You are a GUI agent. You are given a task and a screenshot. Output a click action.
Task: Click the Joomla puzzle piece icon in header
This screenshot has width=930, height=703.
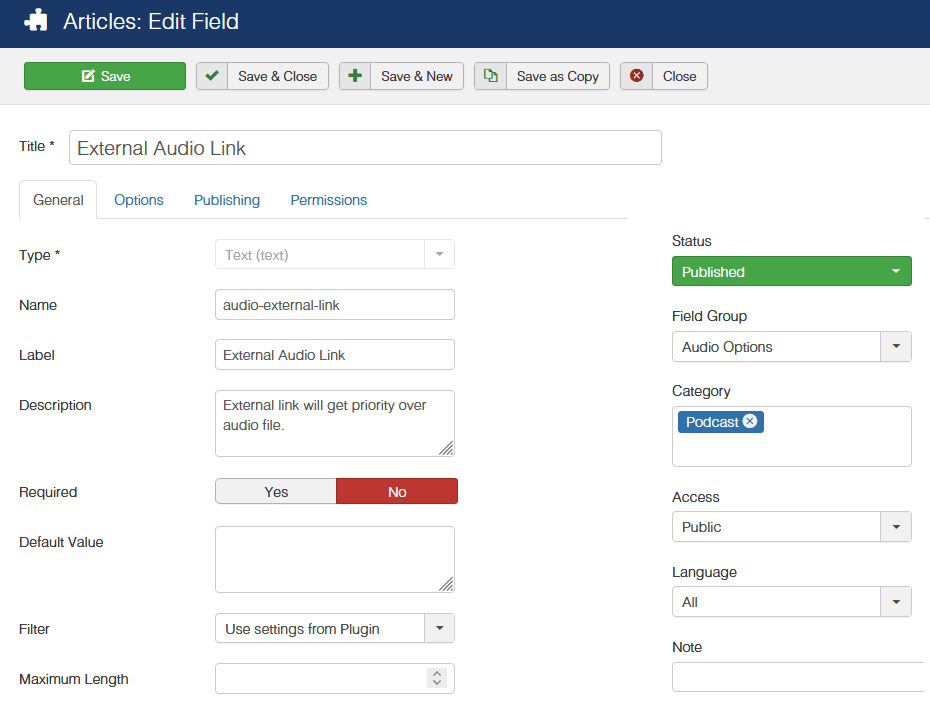36,20
